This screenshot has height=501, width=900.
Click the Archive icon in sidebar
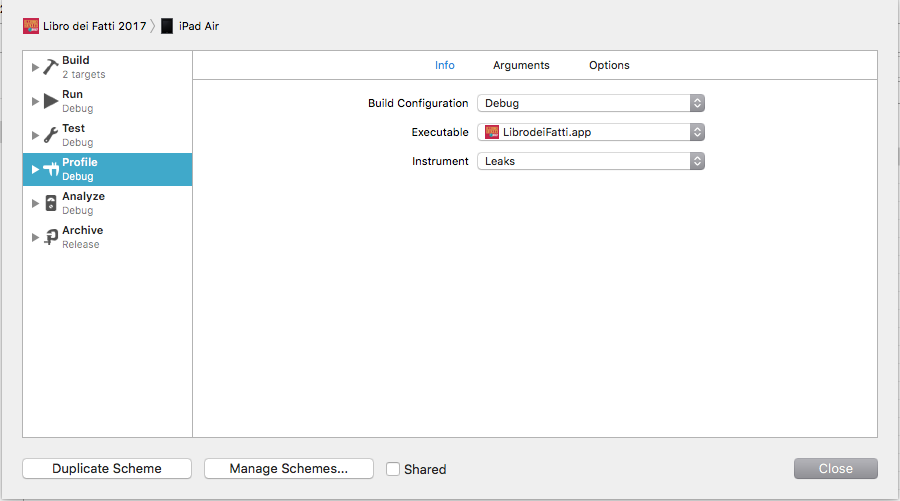pos(51,237)
